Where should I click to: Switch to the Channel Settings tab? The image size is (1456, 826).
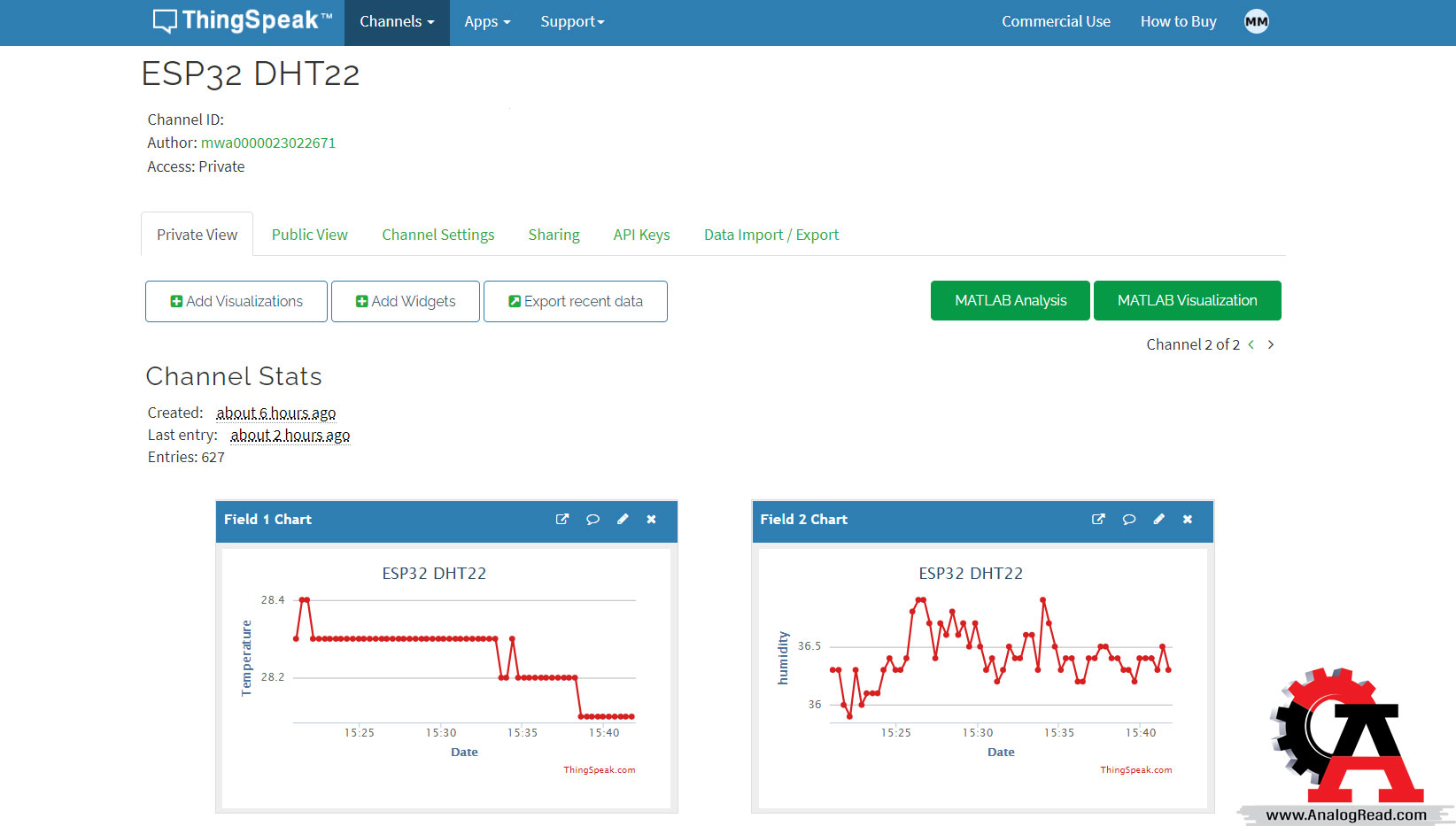pyautogui.click(x=438, y=235)
